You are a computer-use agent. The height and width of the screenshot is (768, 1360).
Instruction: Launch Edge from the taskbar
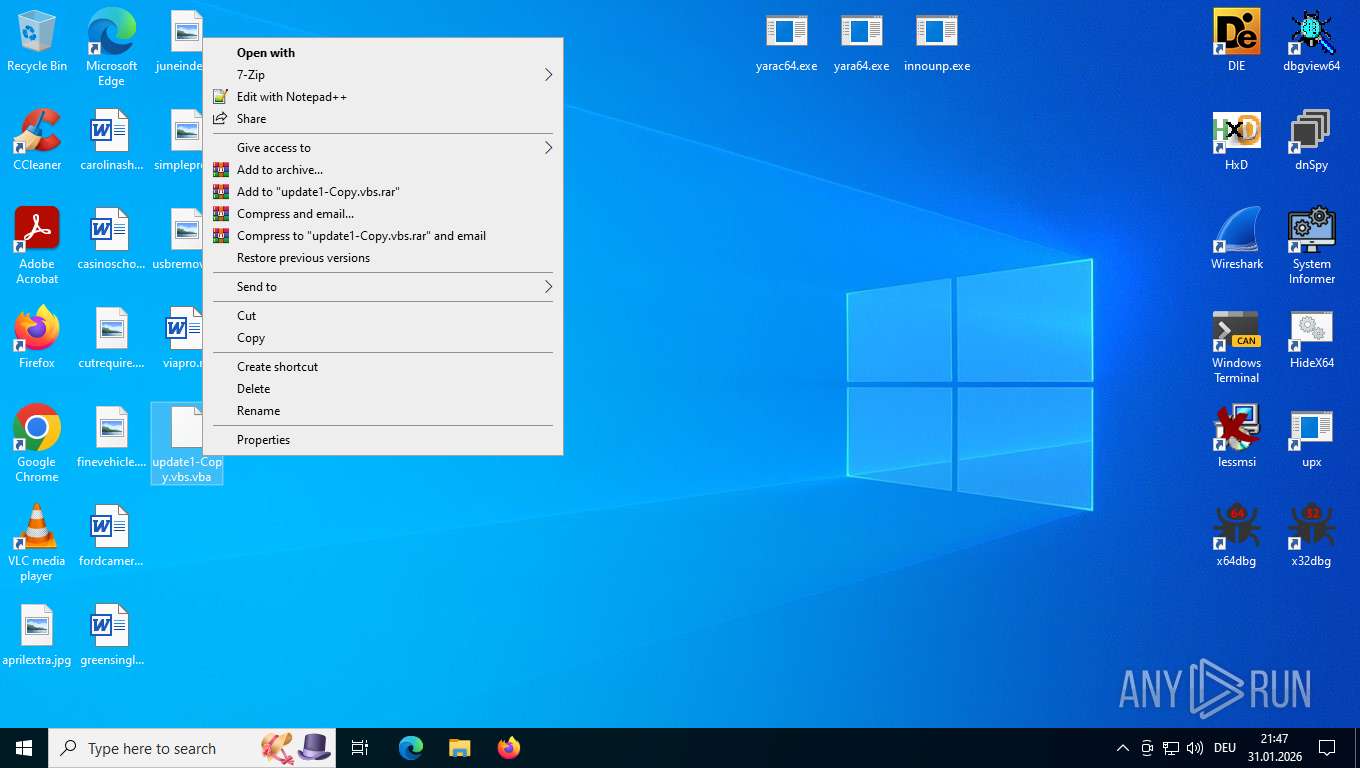click(x=411, y=748)
